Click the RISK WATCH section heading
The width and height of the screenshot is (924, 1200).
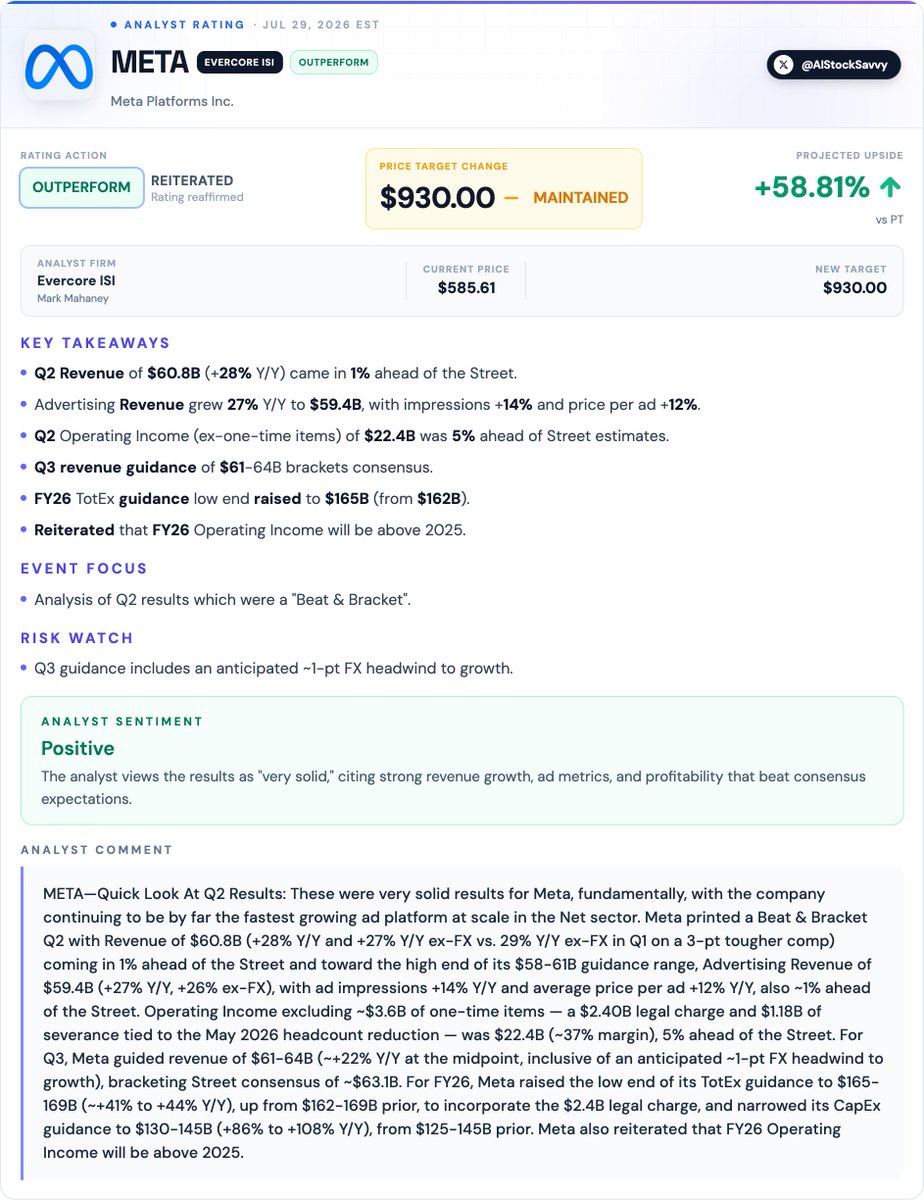tap(77, 638)
